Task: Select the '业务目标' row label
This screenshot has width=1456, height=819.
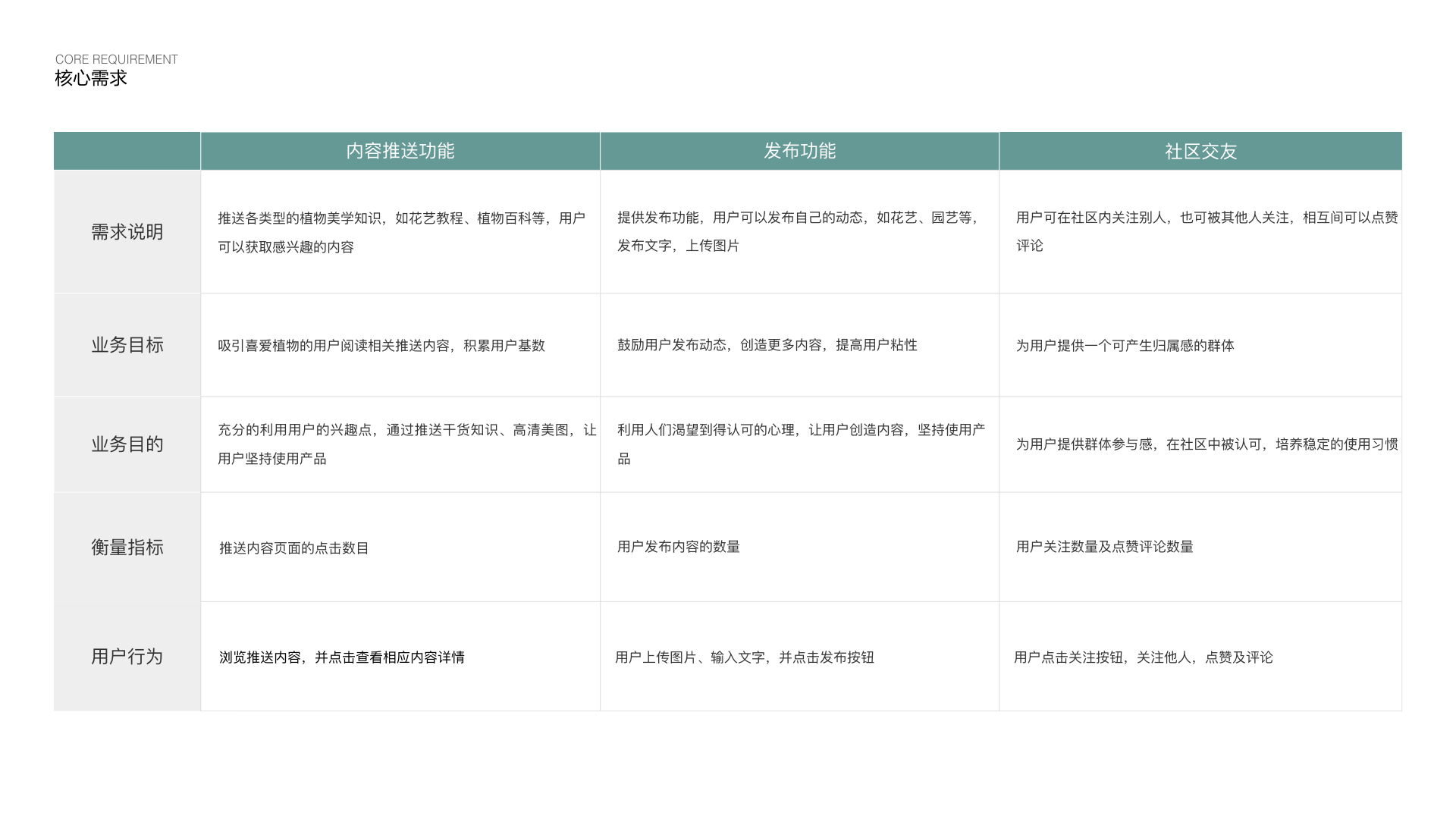Action: pos(127,345)
